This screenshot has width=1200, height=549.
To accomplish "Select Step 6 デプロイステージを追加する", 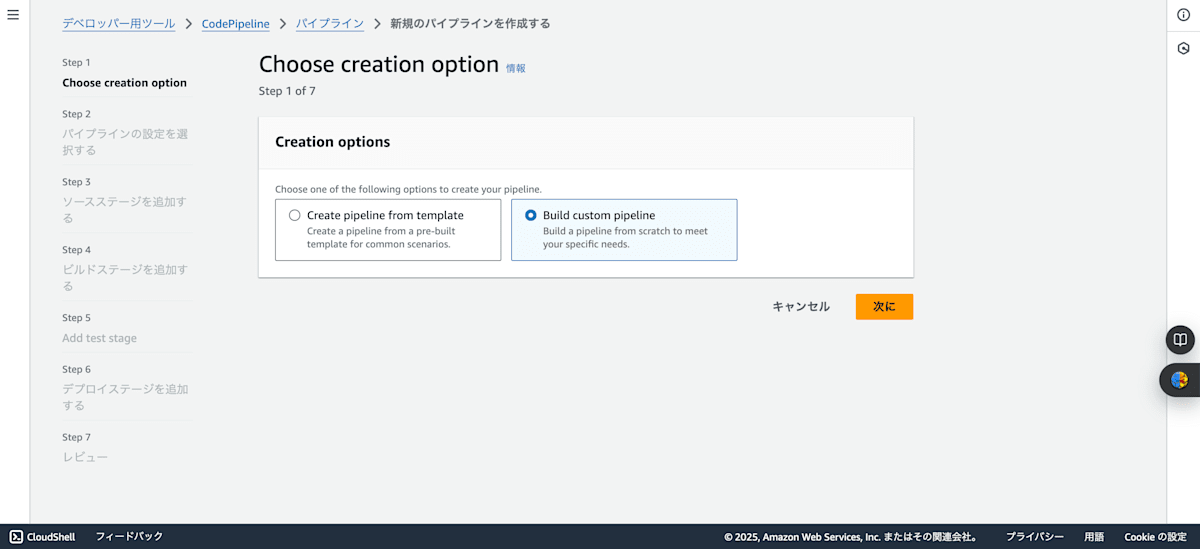I will pos(125,388).
